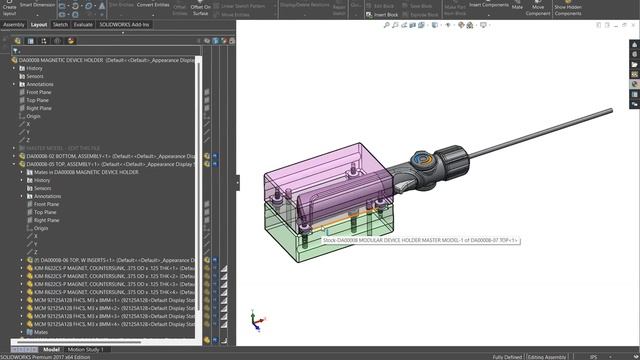Click Convert Entities in the ribbon
The image size is (640, 360).
[153, 5]
